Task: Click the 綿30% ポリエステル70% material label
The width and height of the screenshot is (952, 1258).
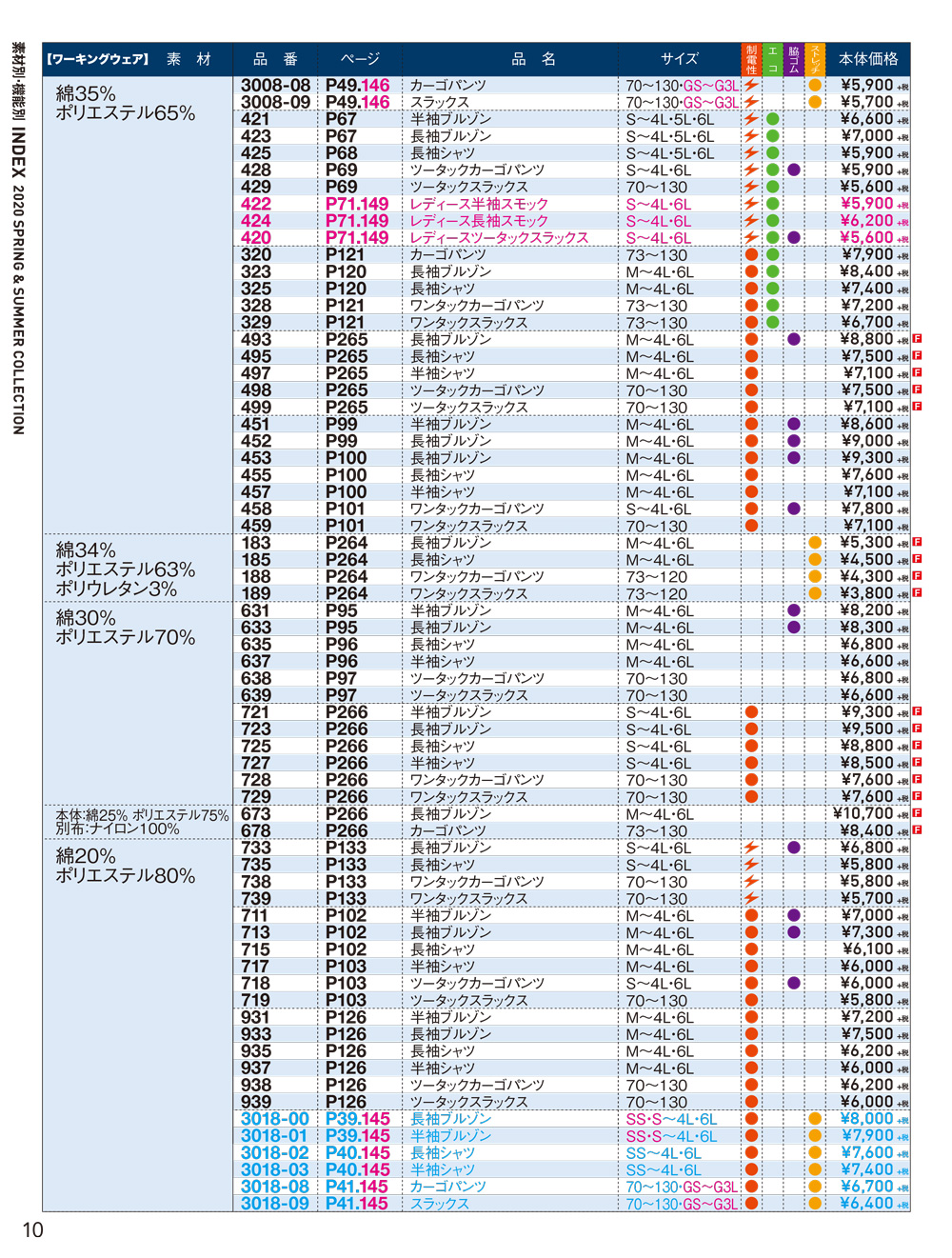Action: click(125, 628)
